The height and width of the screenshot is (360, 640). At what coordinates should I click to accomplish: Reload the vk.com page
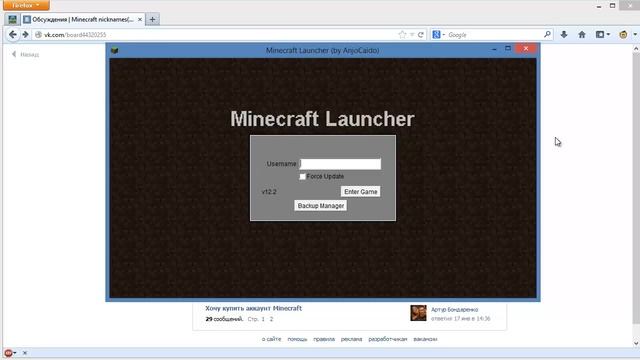[421, 35]
